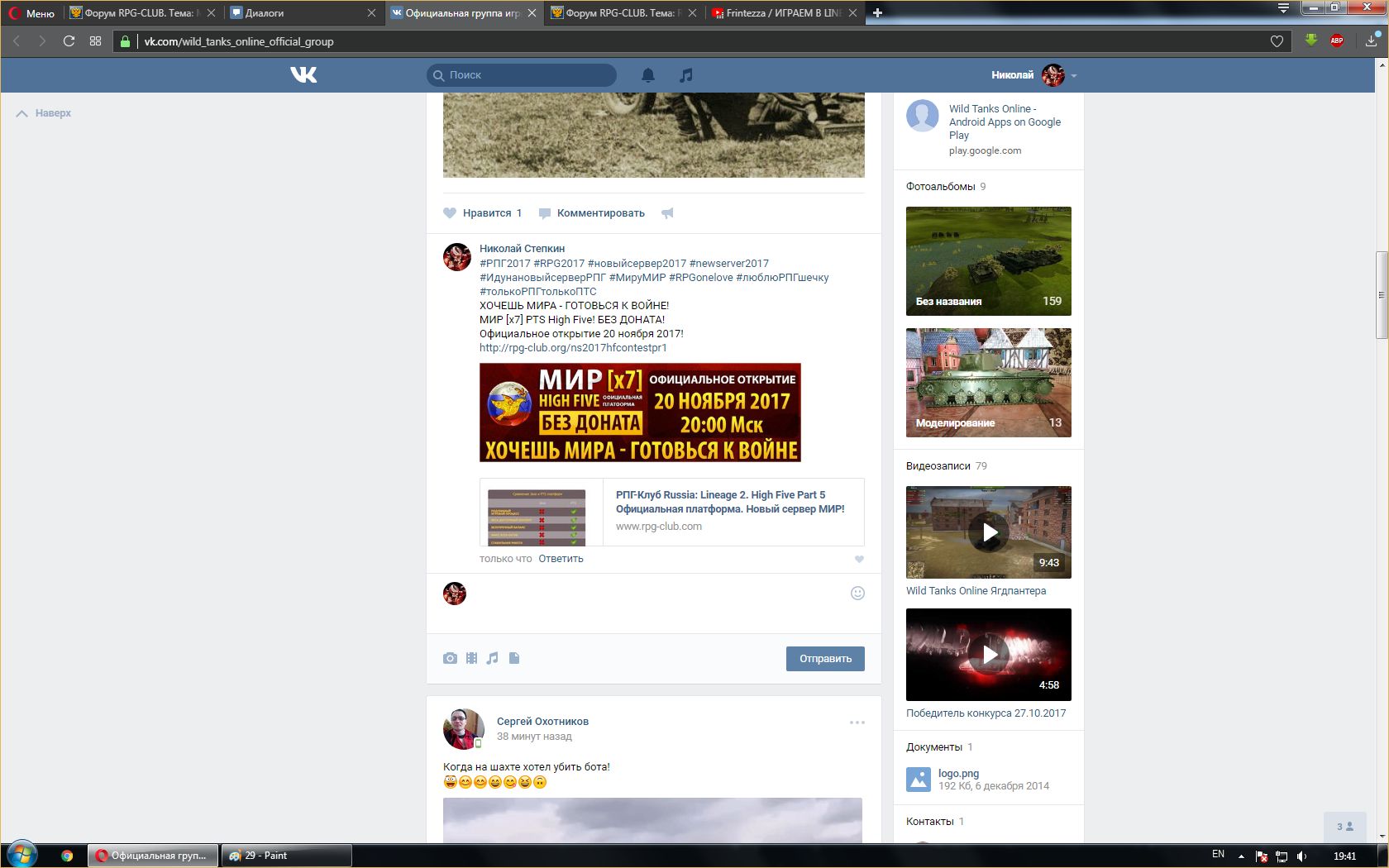Go back to the previous page
This screenshot has height=868, width=1389.
tap(17, 41)
